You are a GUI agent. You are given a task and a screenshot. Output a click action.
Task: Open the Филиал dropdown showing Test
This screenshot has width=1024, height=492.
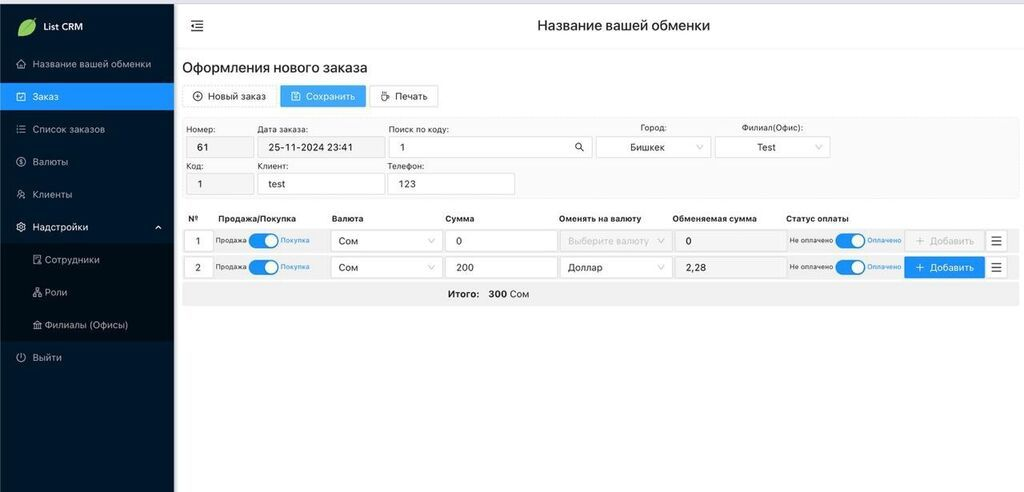click(x=772, y=147)
